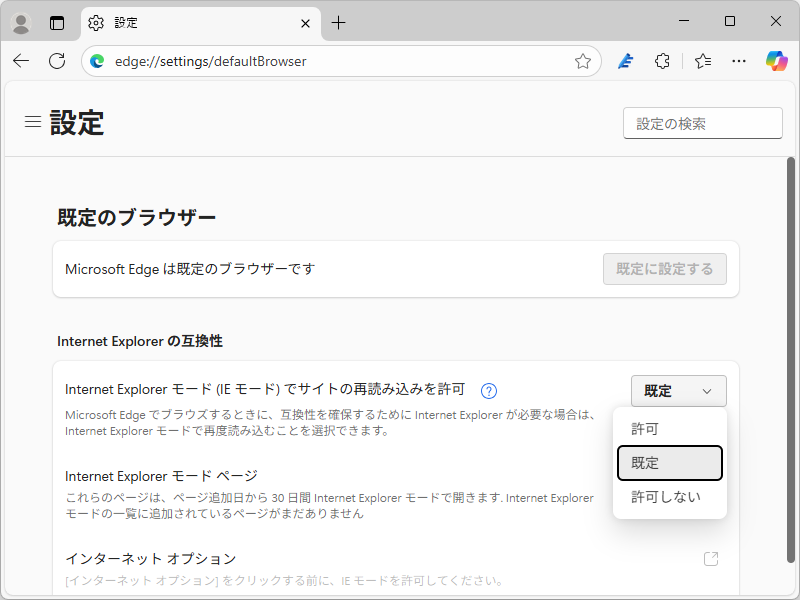Image resolution: width=800 pixels, height=600 pixels.
Task: Open the settings hamburger menu
Action: 33,121
